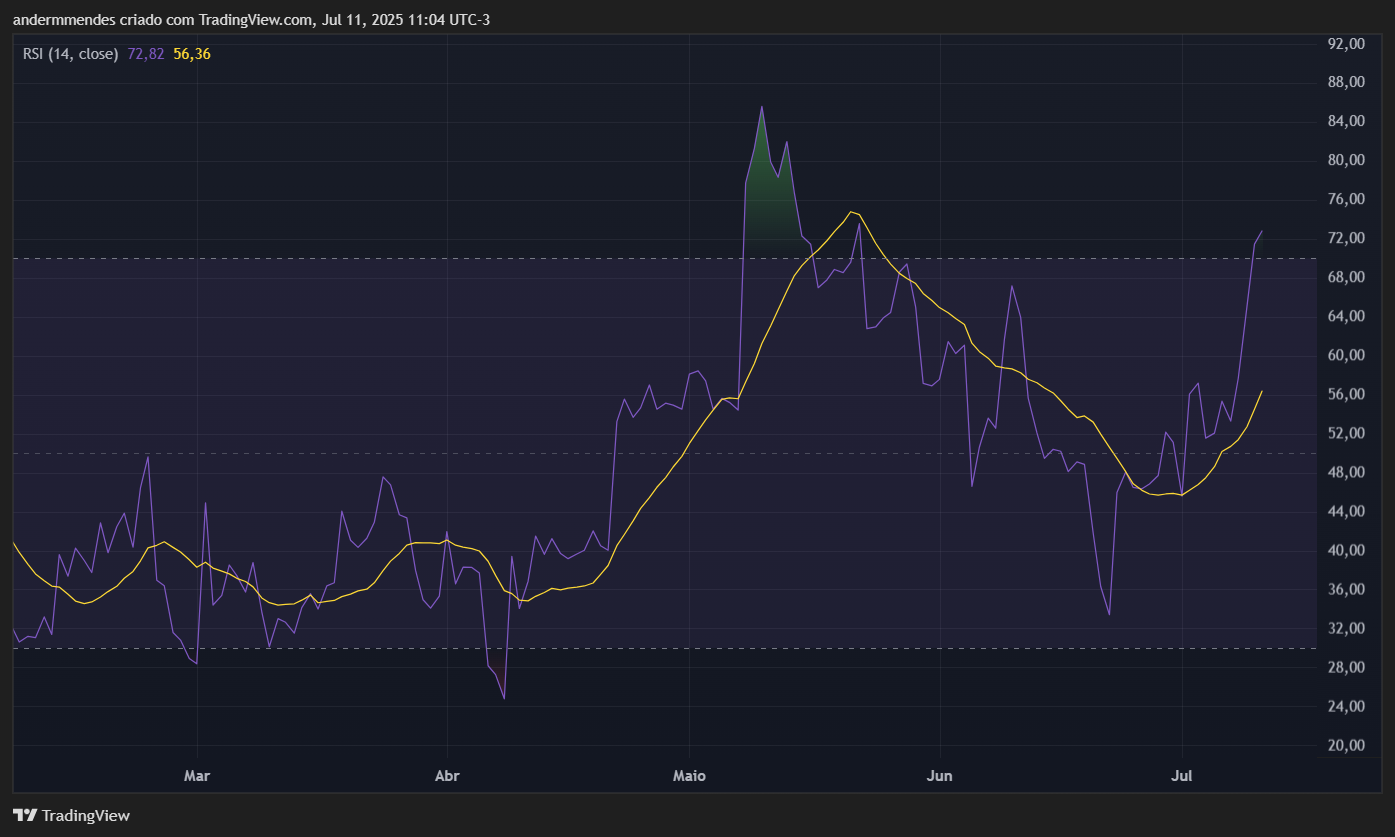The image size is (1395, 837).
Task: Click the 84,00 price scale label
Action: pyautogui.click(x=1346, y=121)
